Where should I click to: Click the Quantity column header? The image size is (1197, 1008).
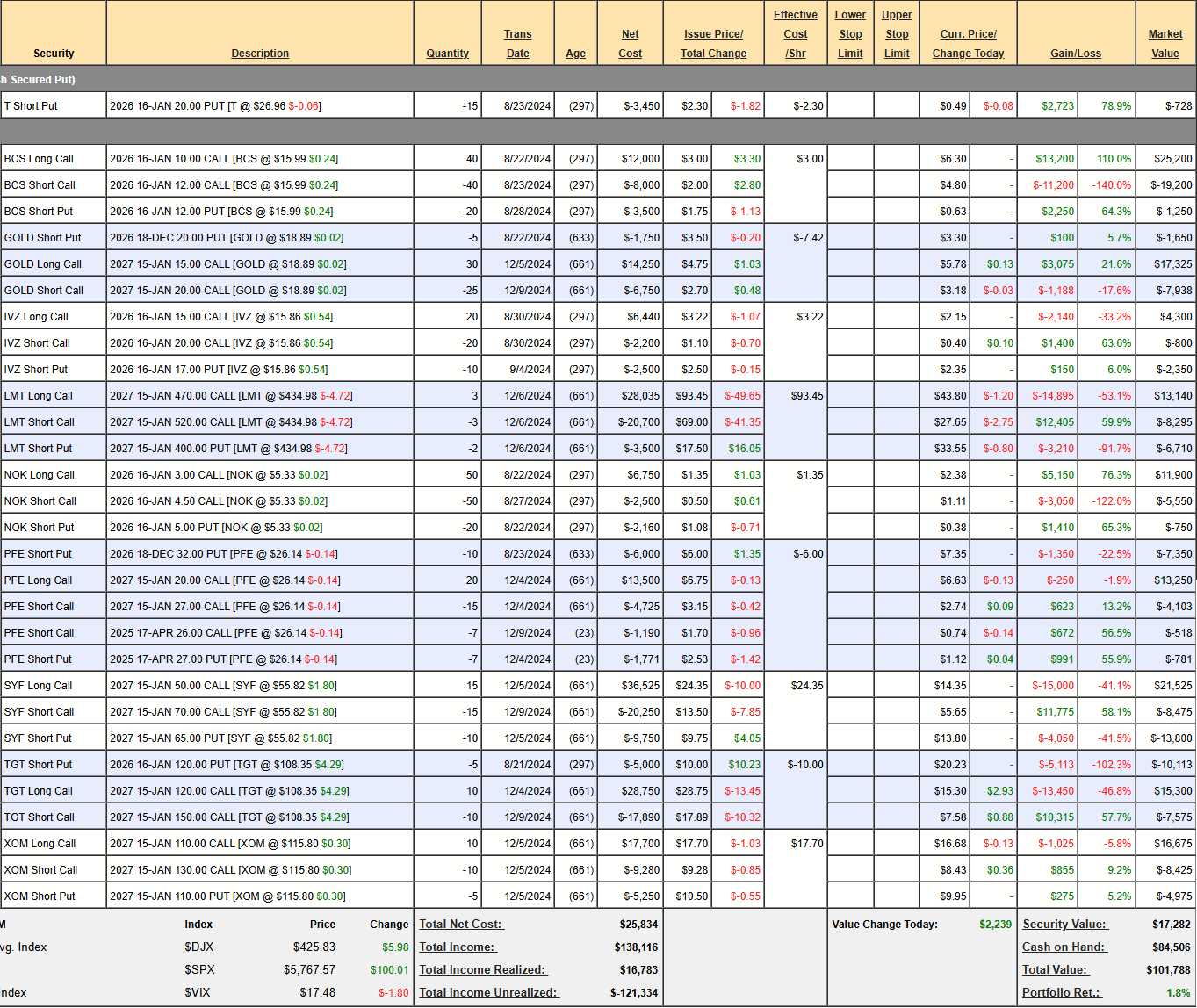click(447, 54)
